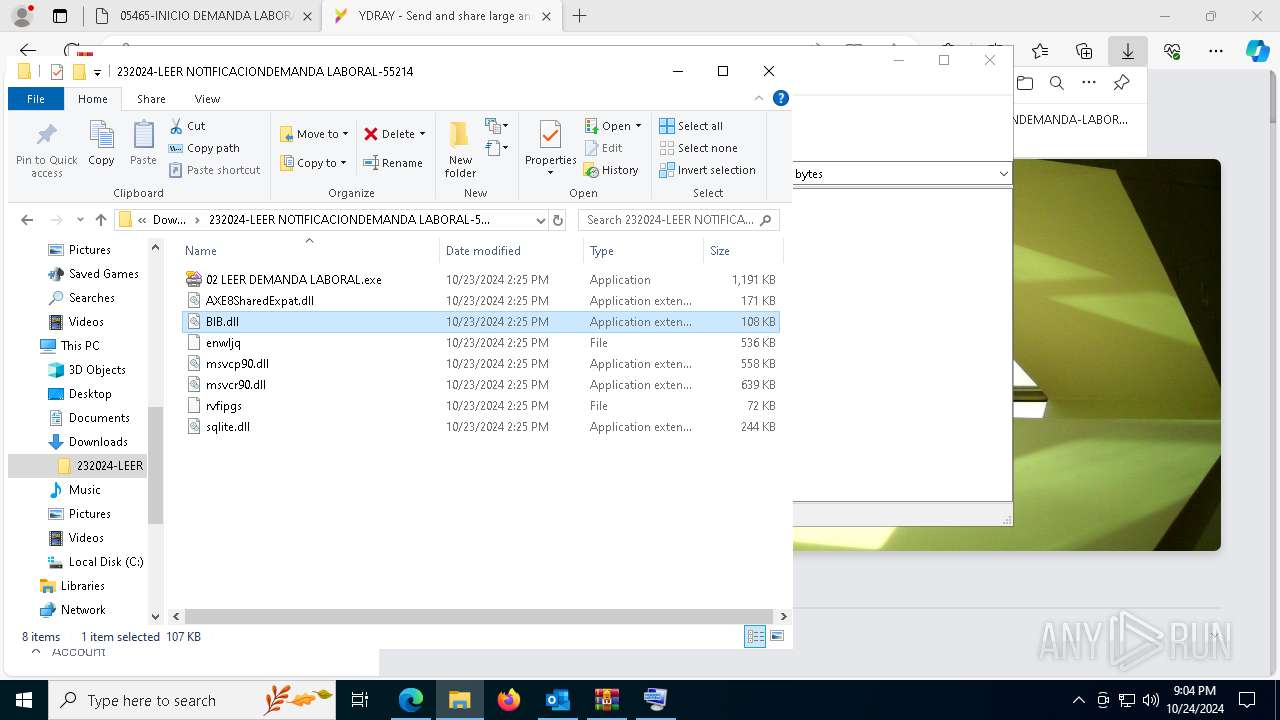Open Firefox from taskbar
The height and width of the screenshot is (720, 1280).
(x=509, y=700)
